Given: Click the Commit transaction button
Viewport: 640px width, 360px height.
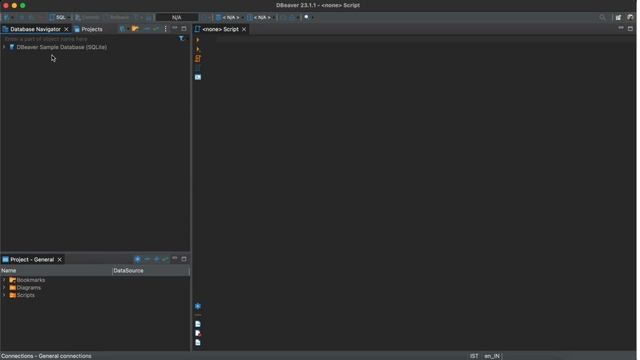Looking at the screenshot, I should coord(88,18).
